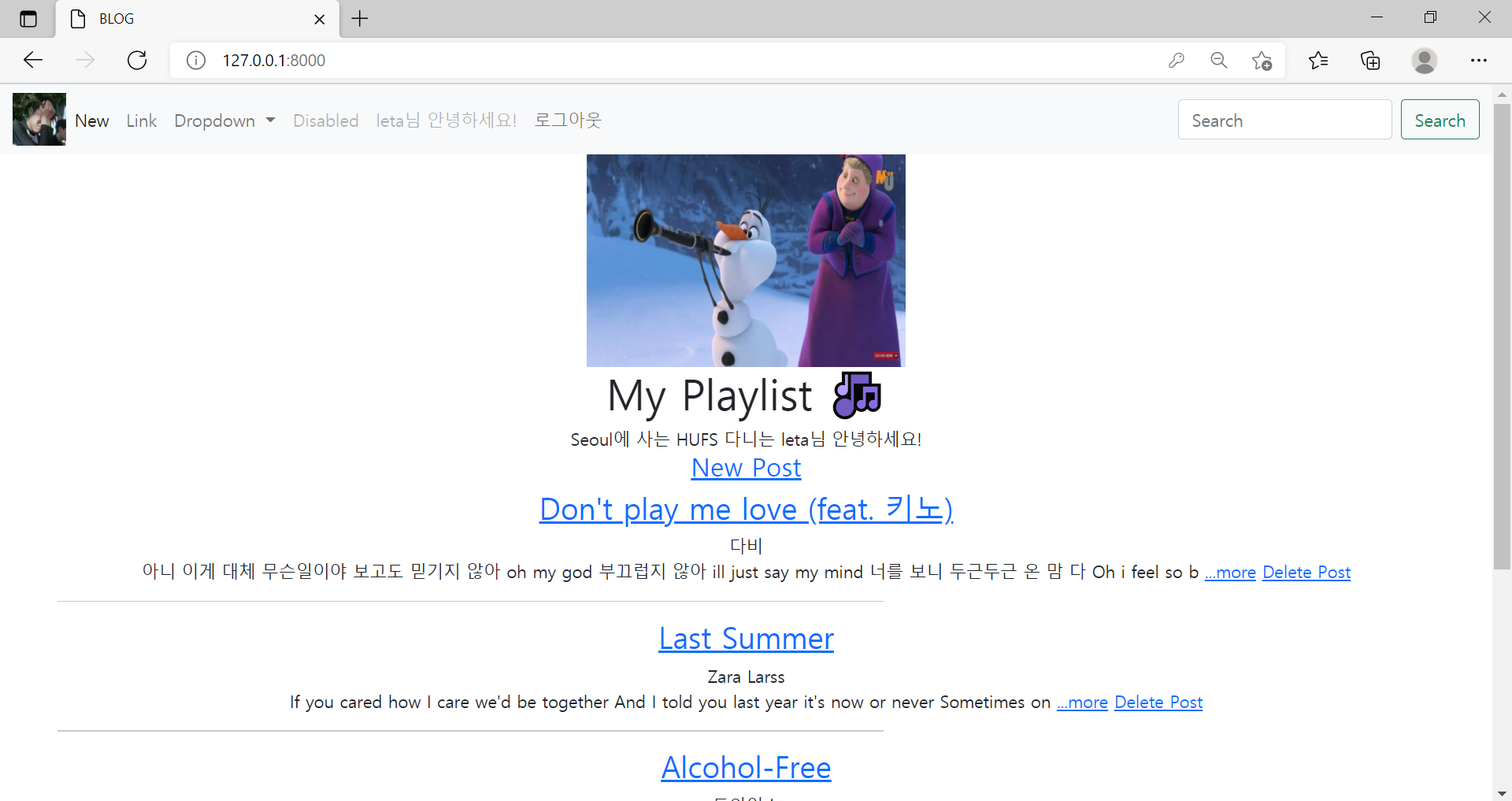The image size is (1512, 801).
Task: Open saved passwords key icon
Action: (x=1177, y=60)
